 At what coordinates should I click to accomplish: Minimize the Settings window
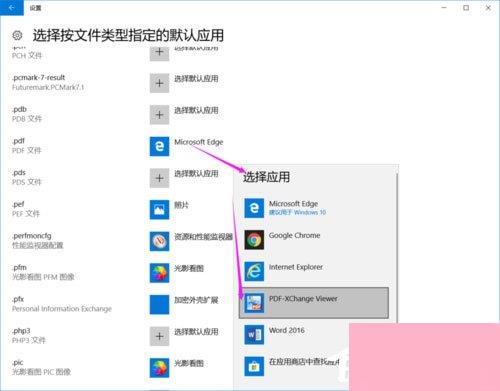pyautogui.click(x=444, y=8)
